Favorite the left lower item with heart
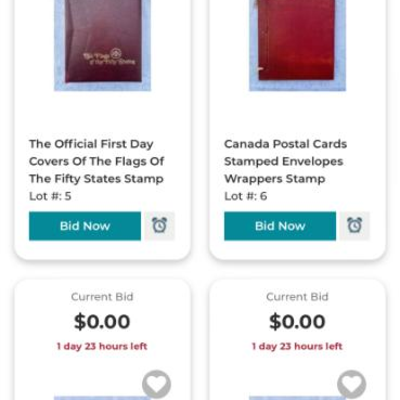Screen dimensions: 400x400 (x=156, y=385)
